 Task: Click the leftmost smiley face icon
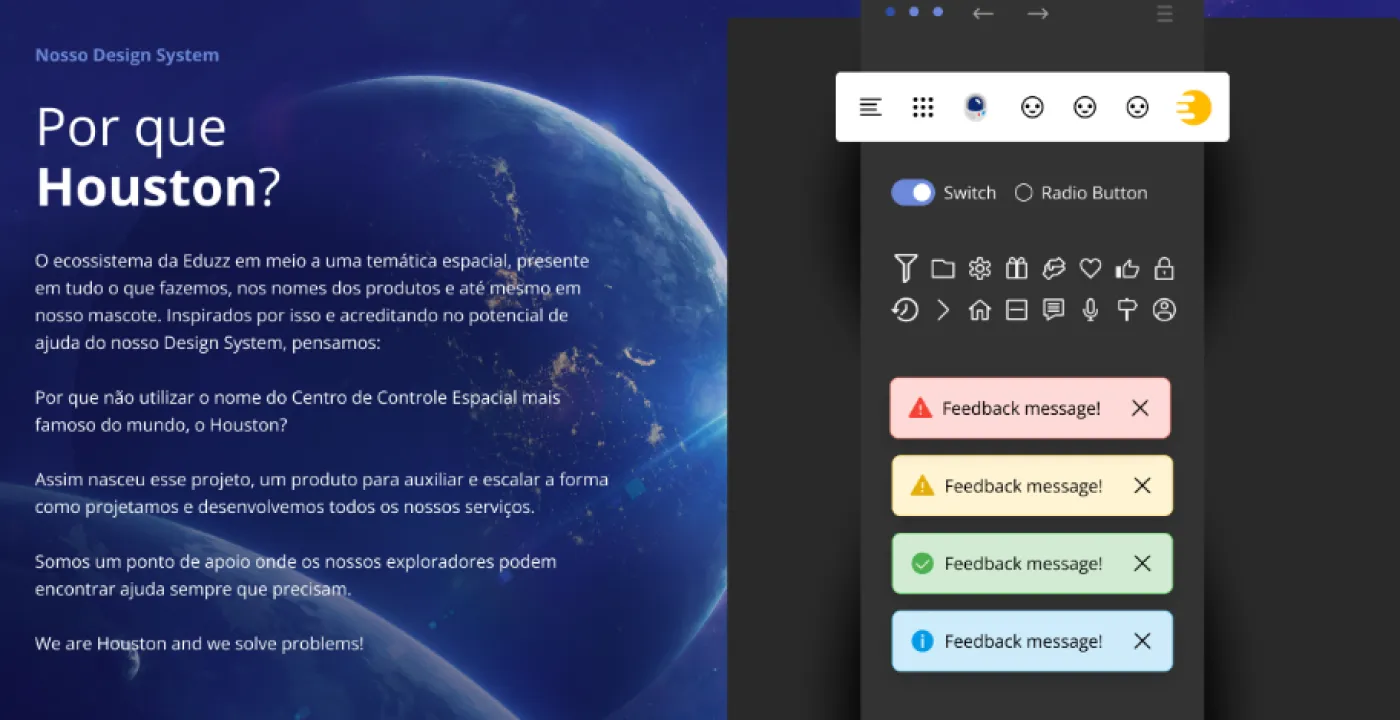click(1032, 107)
